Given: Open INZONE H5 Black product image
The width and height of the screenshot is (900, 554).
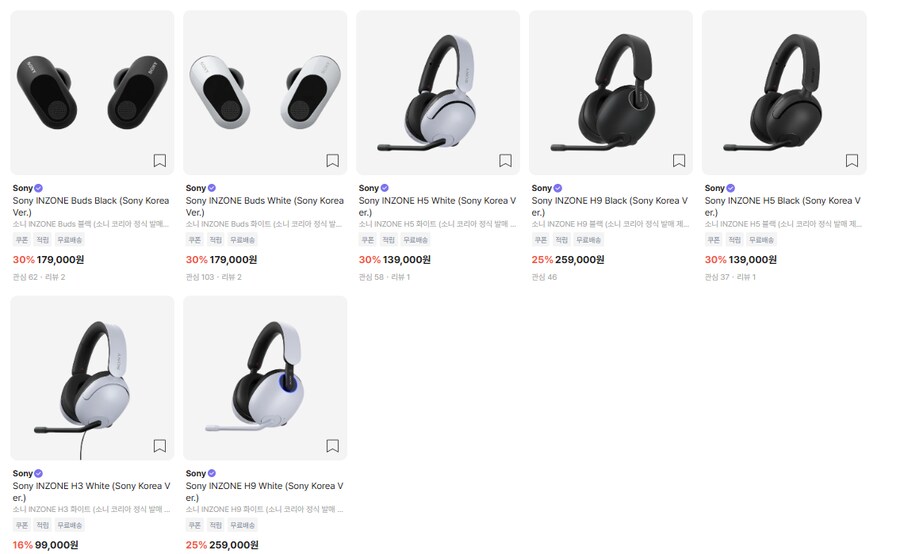Looking at the screenshot, I should (x=784, y=90).
